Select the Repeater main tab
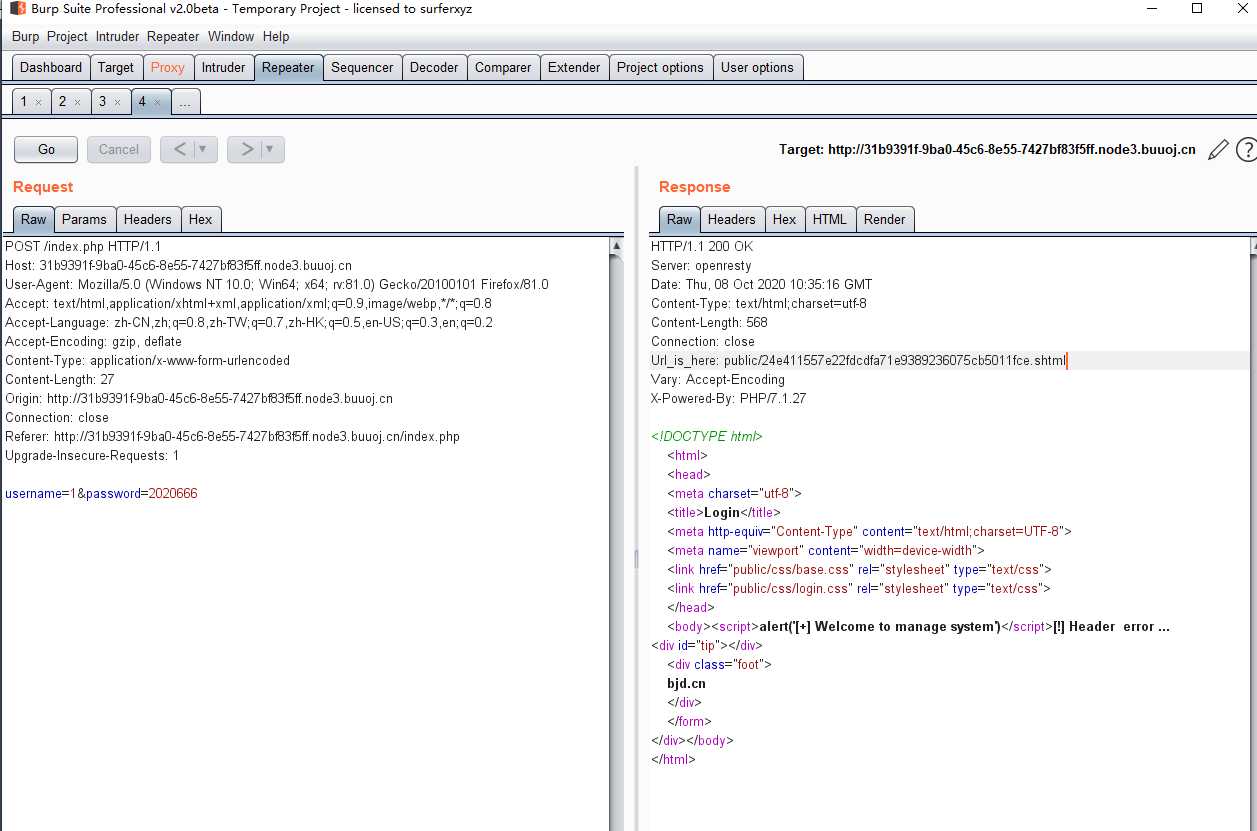 point(288,67)
